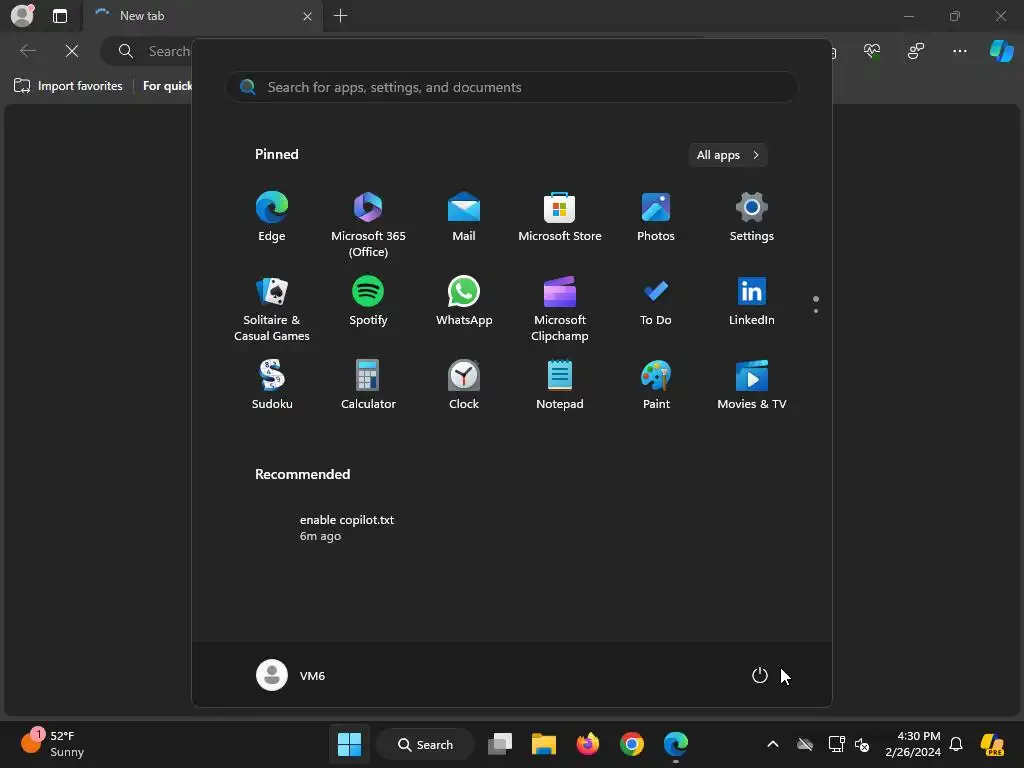
Task: Click the Power button in Start menu
Action: pos(760,675)
